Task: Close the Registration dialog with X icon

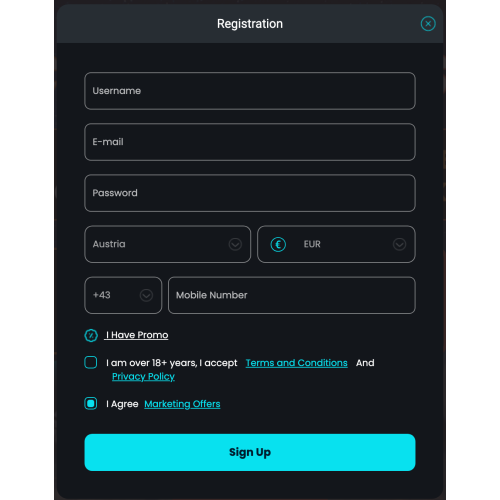Action: 428,24
